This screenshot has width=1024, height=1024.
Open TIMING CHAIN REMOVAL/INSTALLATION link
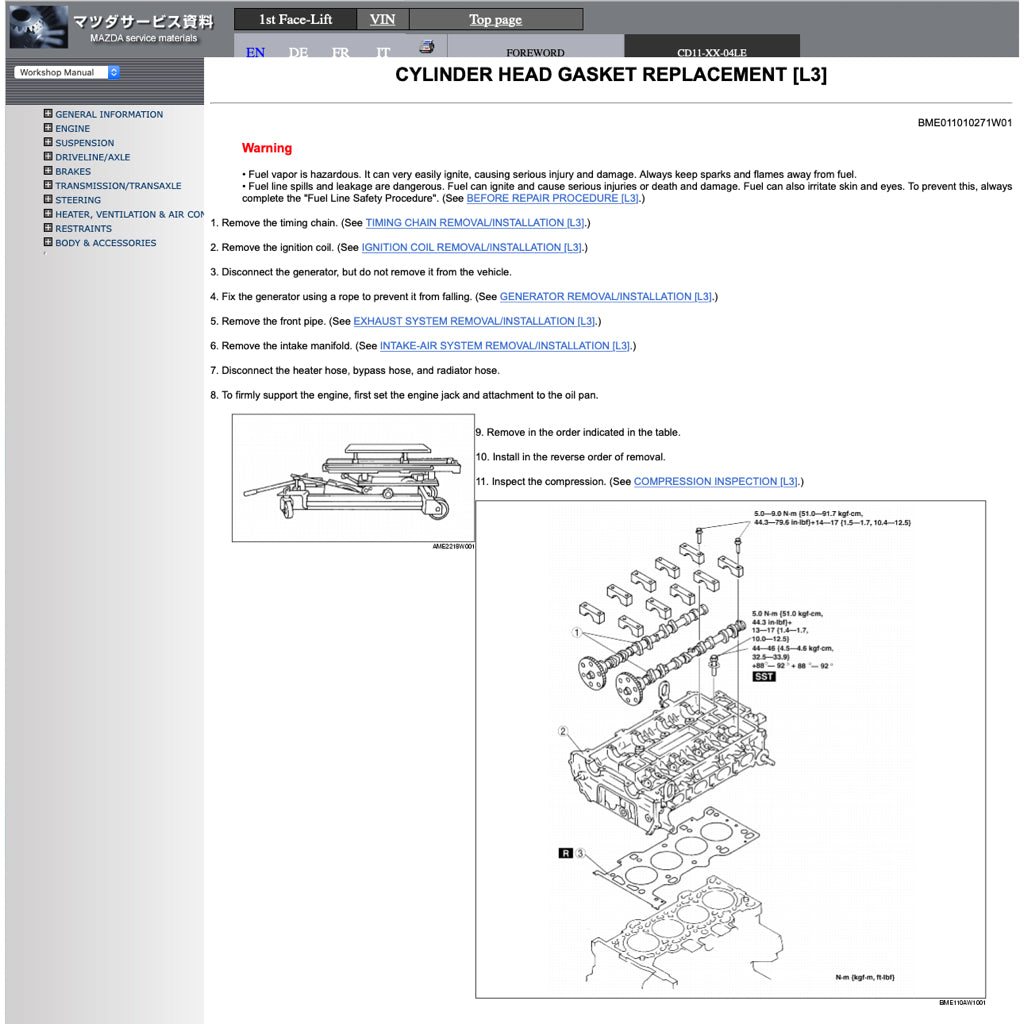click(x=476, y=222)
